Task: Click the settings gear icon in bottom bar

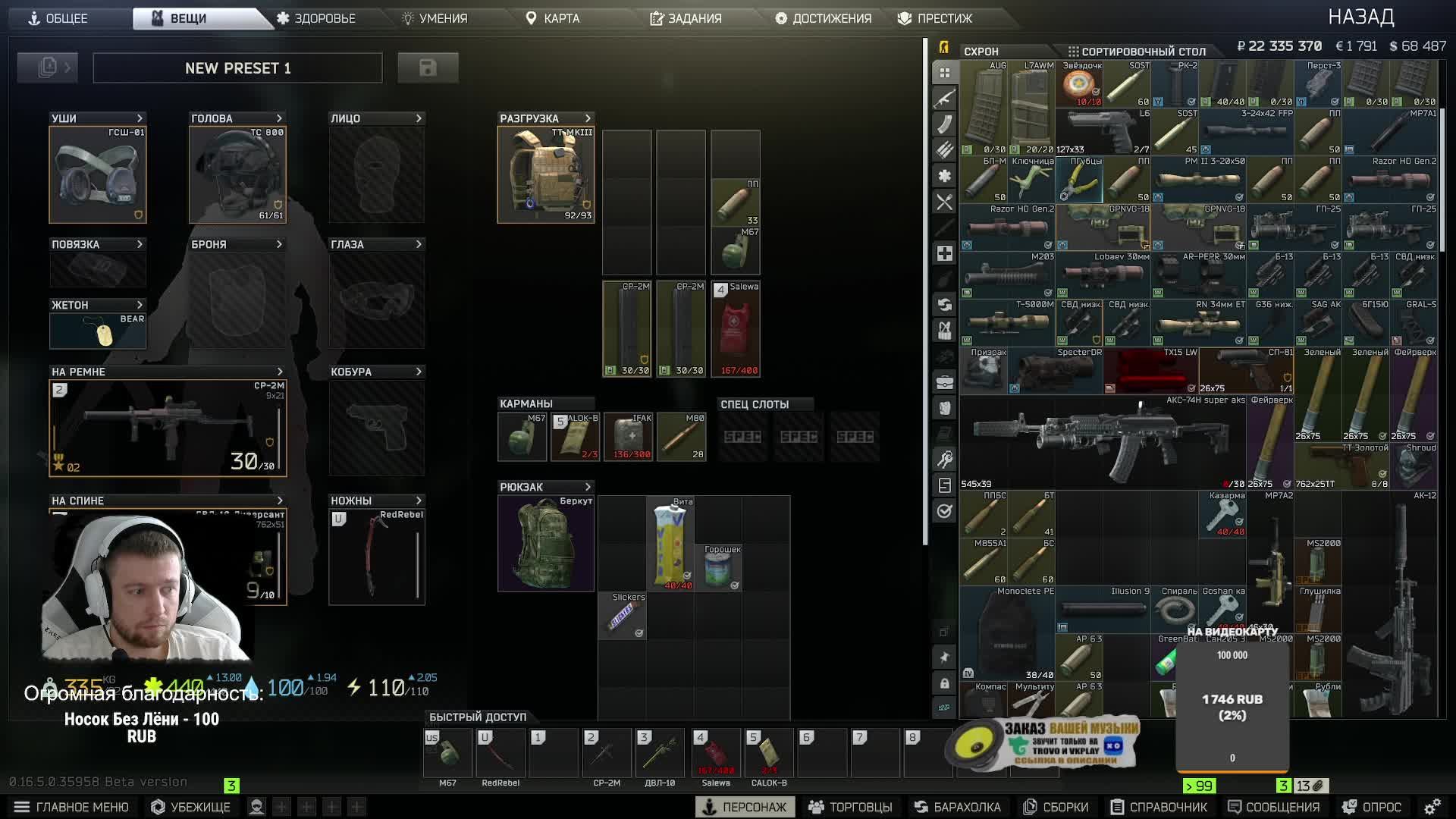Action: [x=1432, y=807]
